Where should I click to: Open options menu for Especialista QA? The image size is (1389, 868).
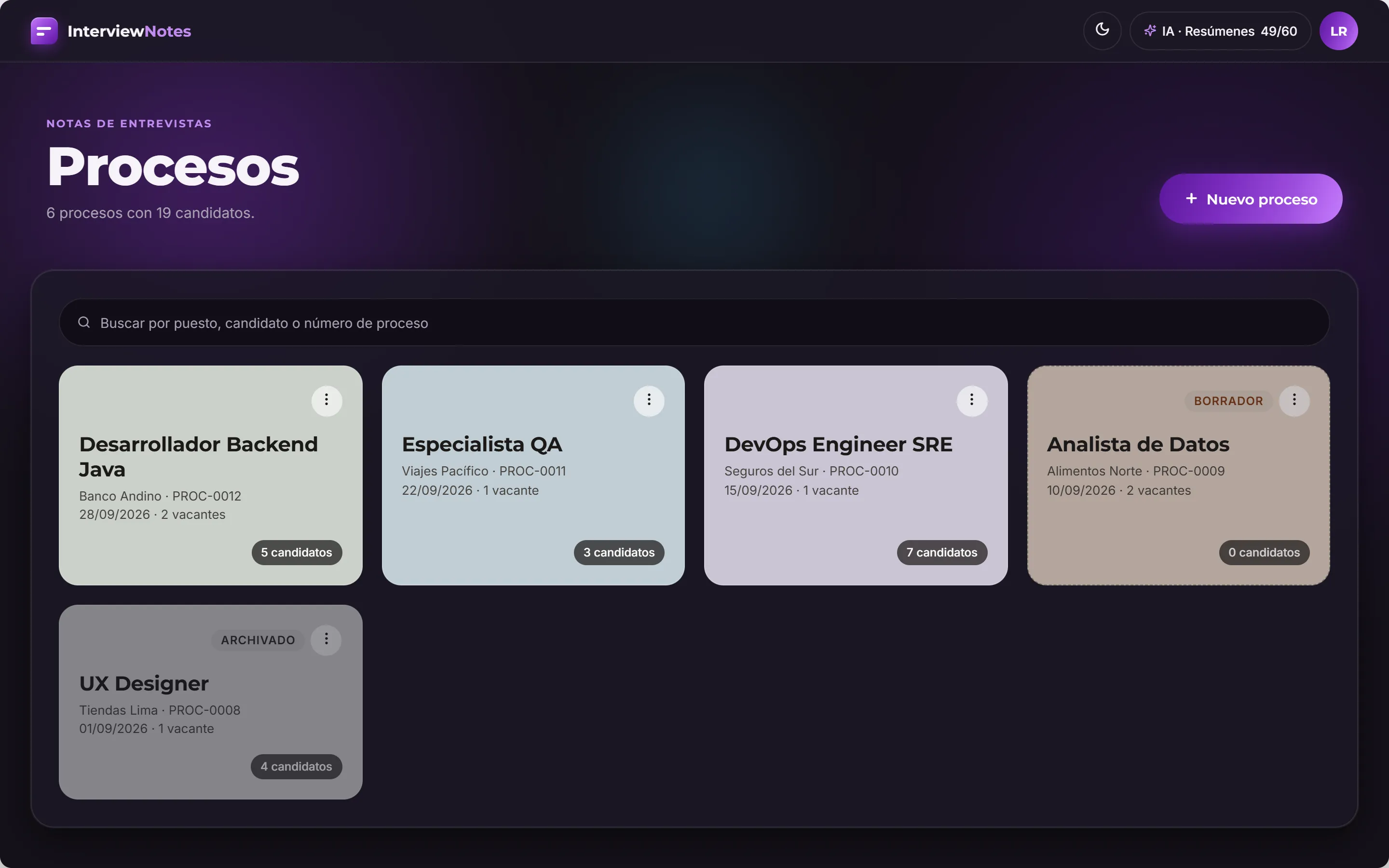tap(649, 400)
